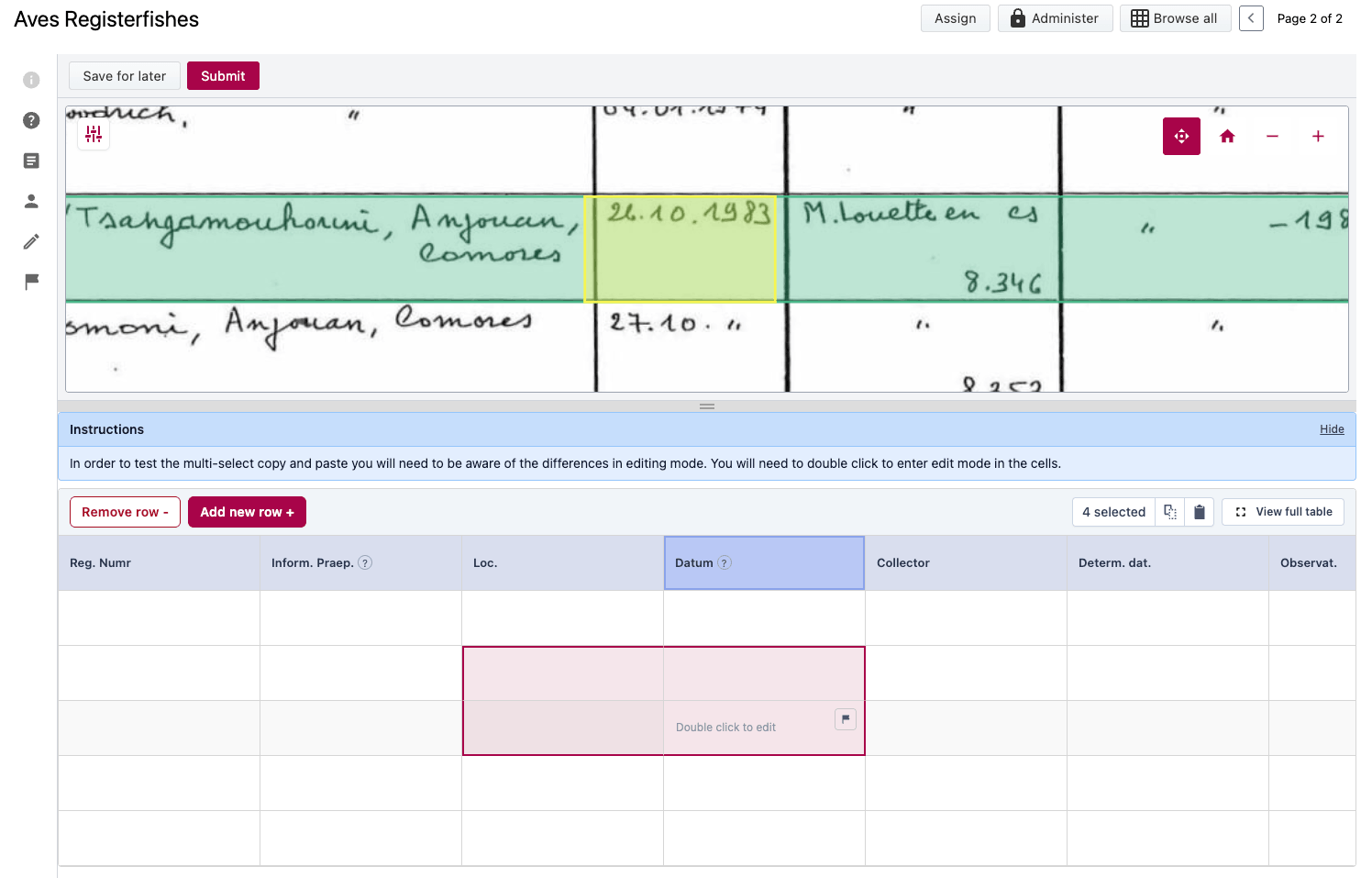Select the Collector column header
This screenshot has width=1372, height=878.
pyautogui.click(x=966, y=562)
